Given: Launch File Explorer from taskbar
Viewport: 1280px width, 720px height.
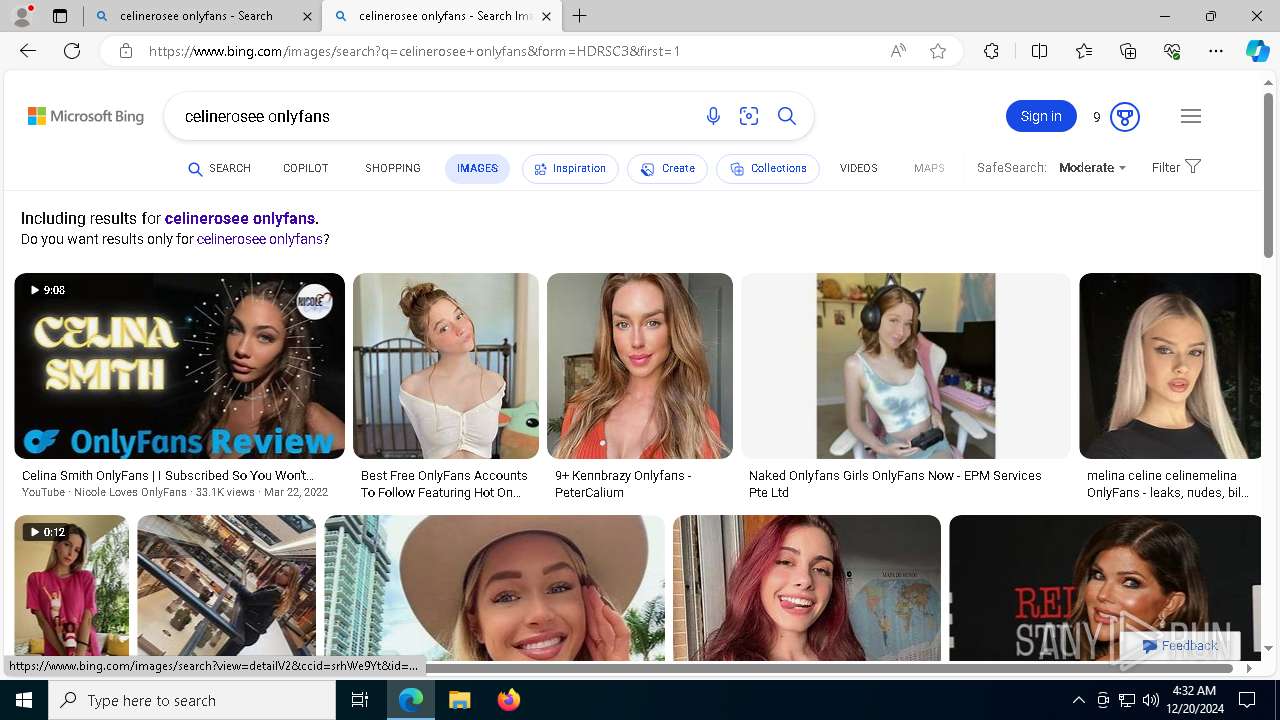Looking at the screenshot, I should (x=460, y=700).
